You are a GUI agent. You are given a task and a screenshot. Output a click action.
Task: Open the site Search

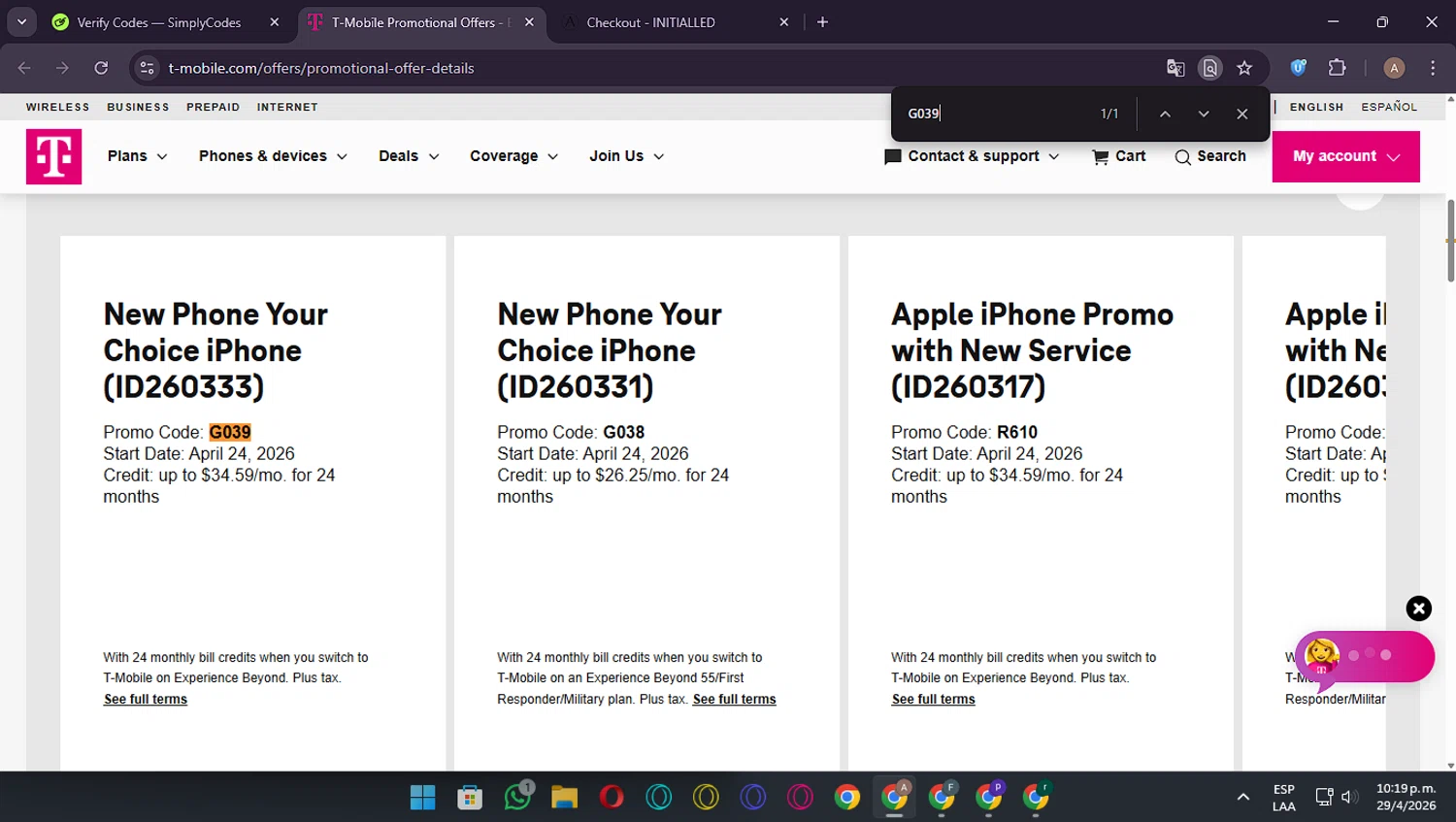coord(1210,156)
